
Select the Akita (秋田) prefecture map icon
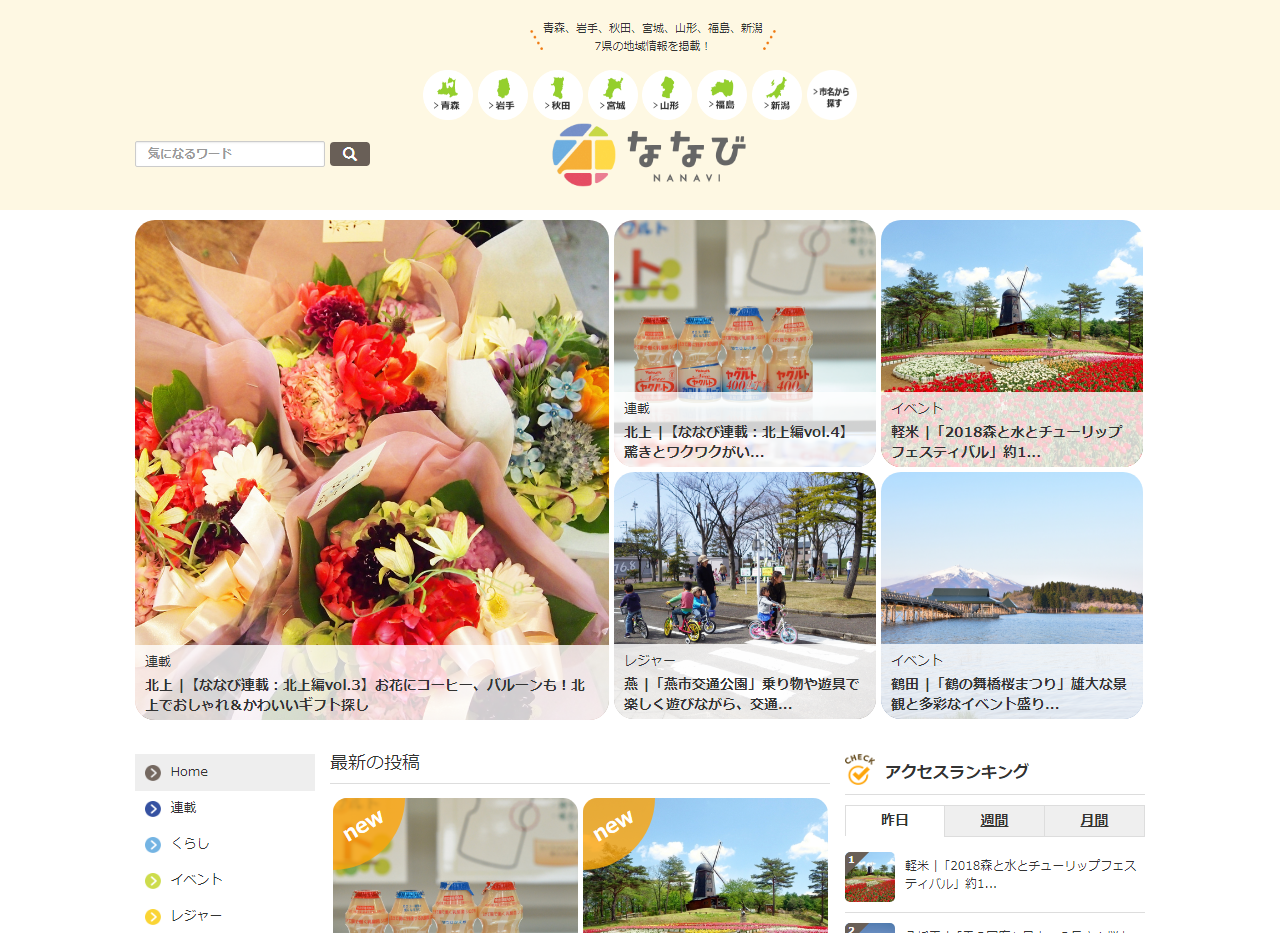click(557, 94)
